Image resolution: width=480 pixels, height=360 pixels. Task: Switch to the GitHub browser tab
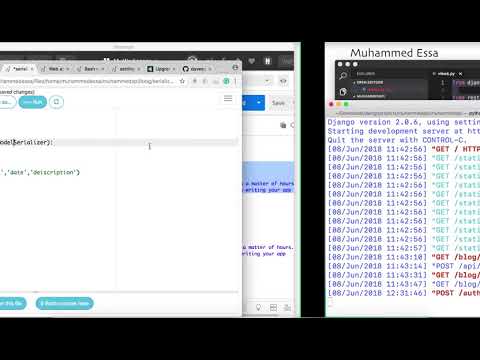(x=197, y=69)
